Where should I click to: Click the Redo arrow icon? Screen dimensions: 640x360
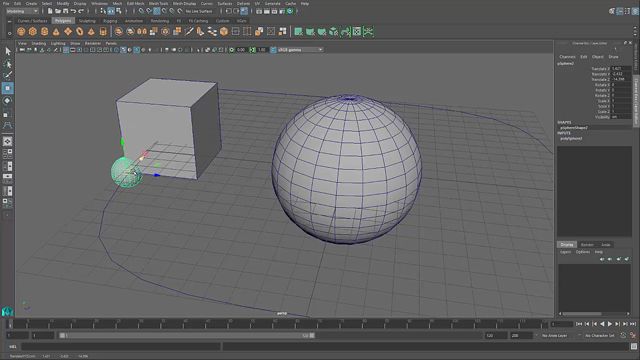[x=81, y=11]
